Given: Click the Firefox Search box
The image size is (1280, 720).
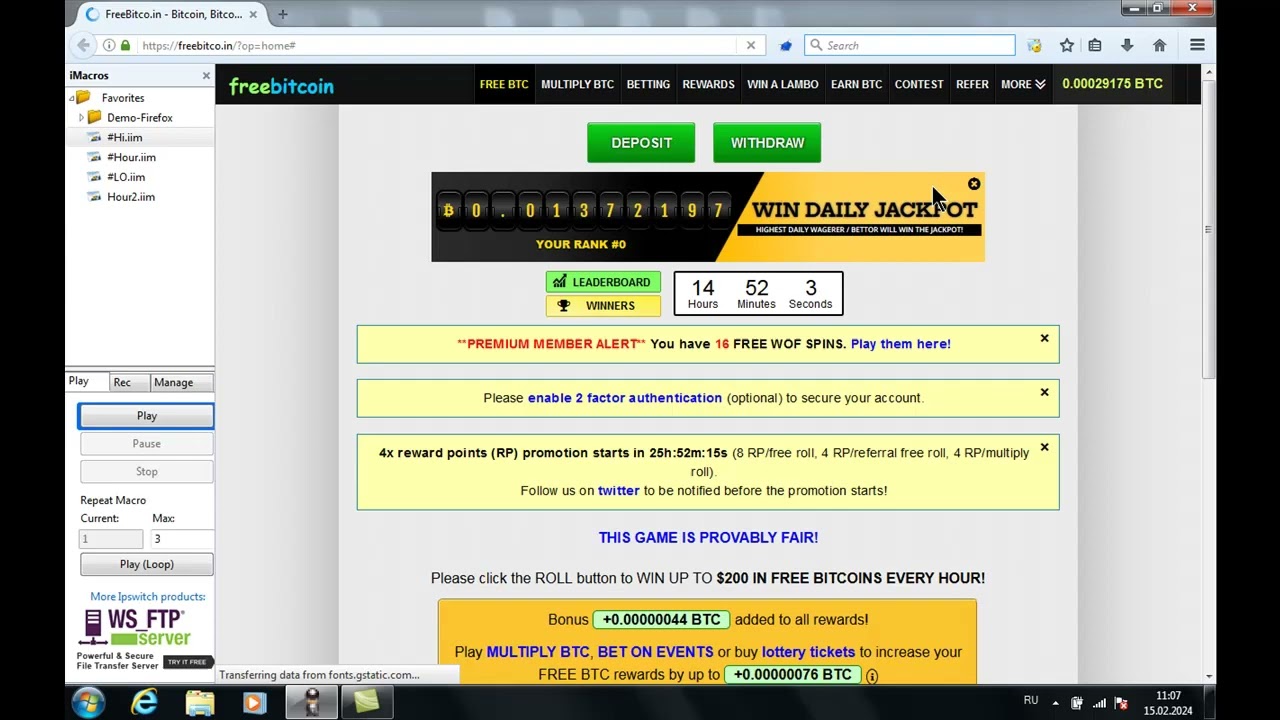Looking at the screenshot, I should pos(910,45).
